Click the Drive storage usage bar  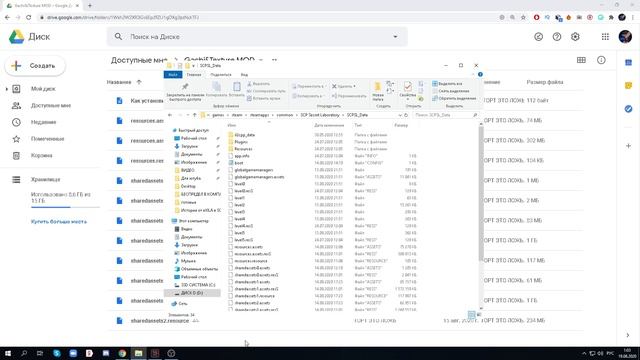[x=65, y=207]
